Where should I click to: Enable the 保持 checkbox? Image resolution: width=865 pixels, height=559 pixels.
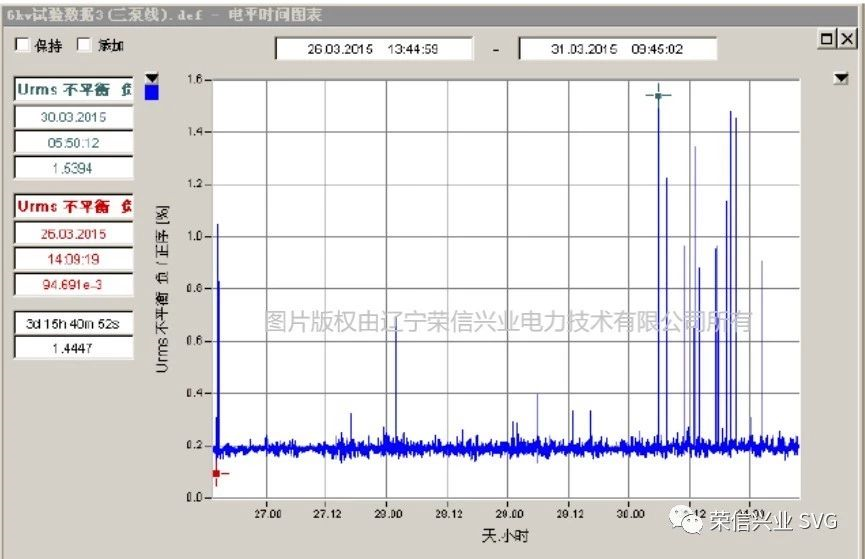point(22,46)
